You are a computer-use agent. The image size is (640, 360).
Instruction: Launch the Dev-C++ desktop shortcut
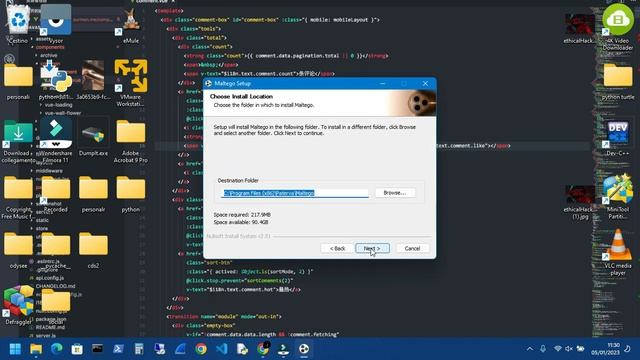pyautogui.click(x=618, y=138)
